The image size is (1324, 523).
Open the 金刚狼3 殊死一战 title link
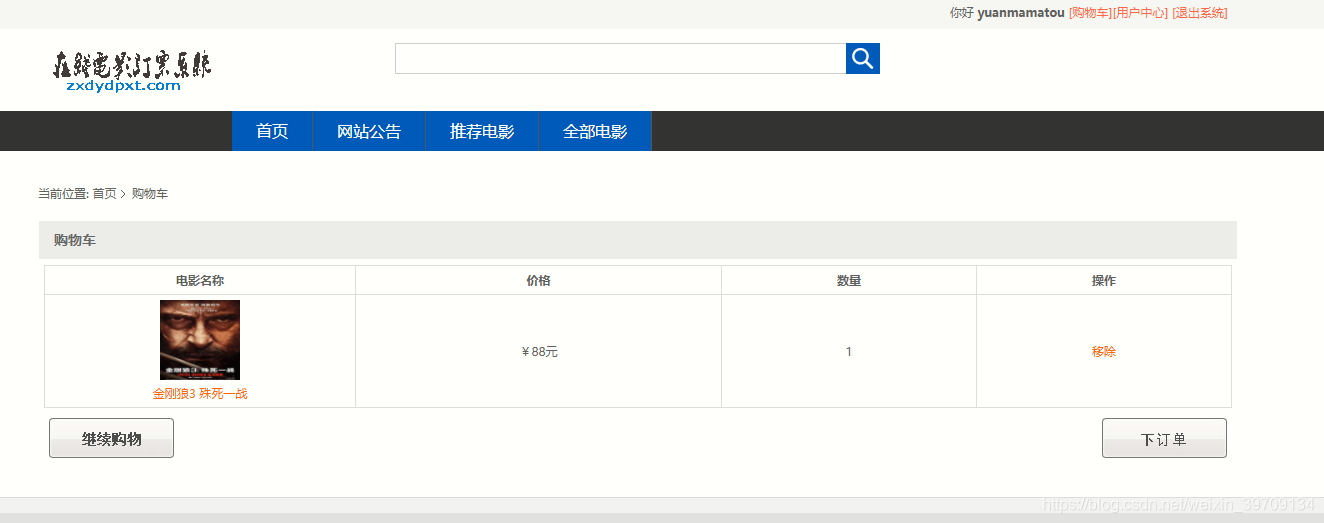tap(200, 394)
